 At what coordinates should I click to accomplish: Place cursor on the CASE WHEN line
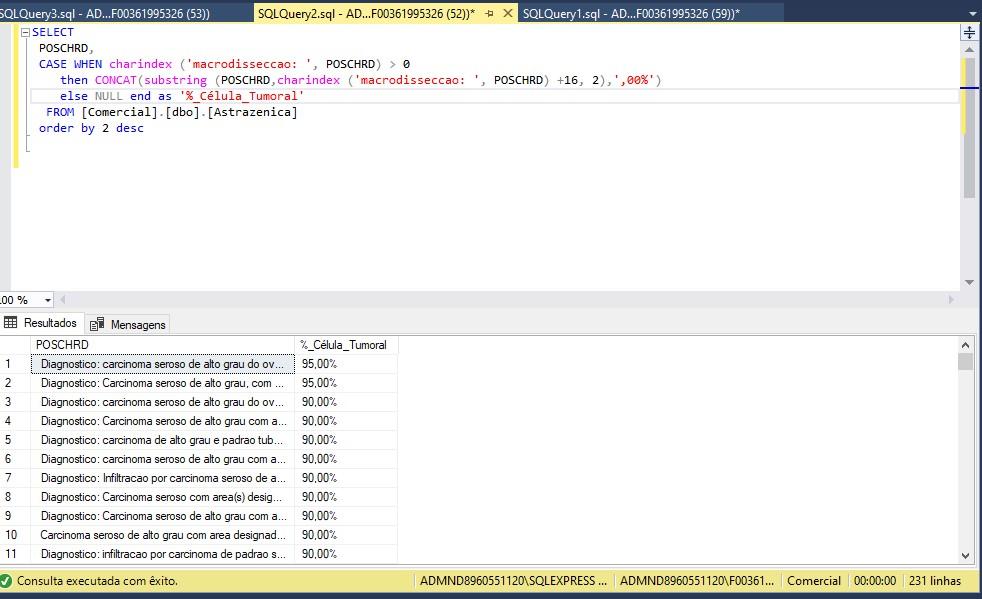224,64
